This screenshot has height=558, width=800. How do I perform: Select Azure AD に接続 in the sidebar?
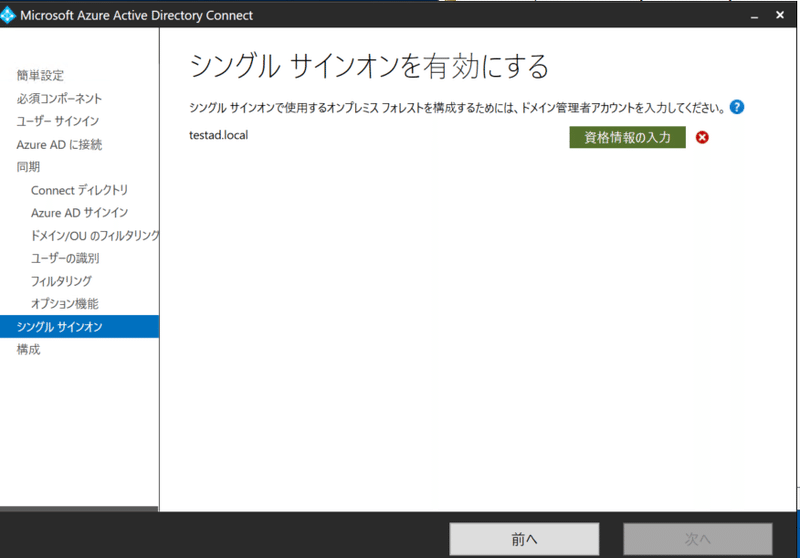tap(59, 144)
